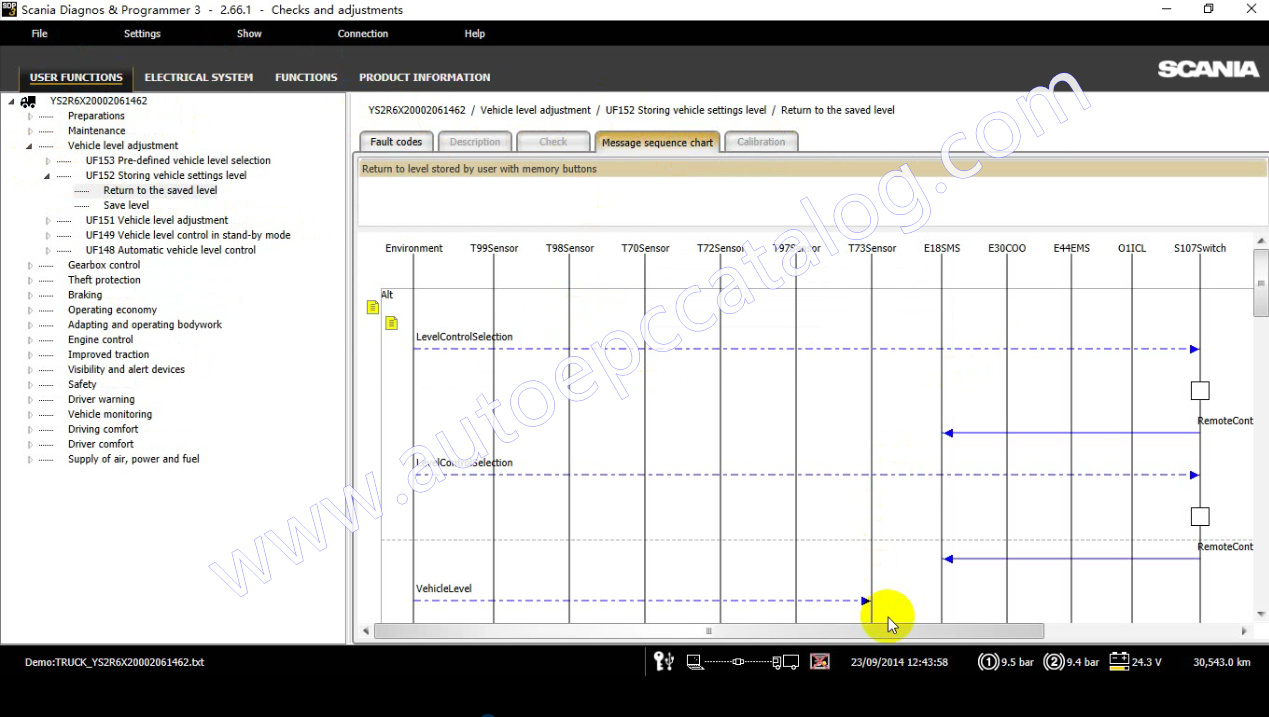Open the Fault codes tab

pyautogui.click(x=396, y=142)
